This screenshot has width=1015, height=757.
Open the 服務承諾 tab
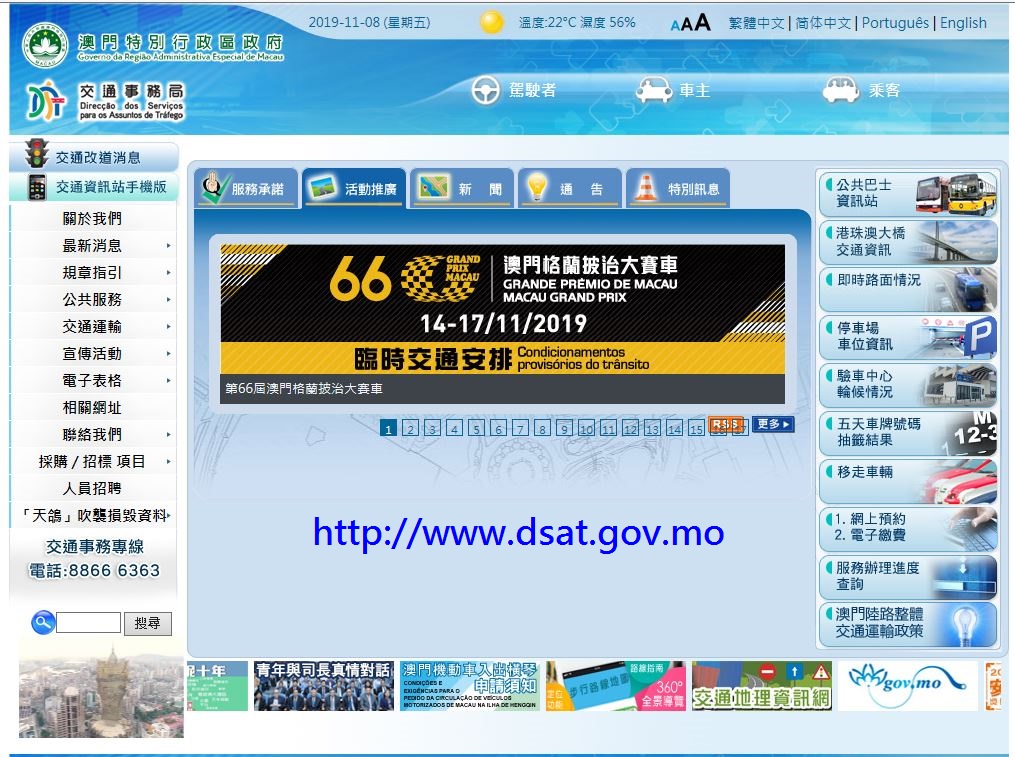(x=244, y=189)
